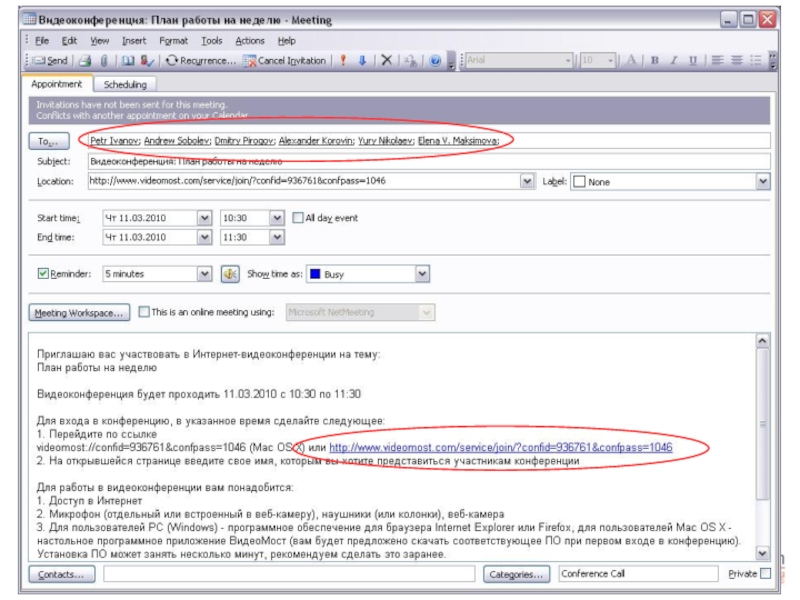Click the Meeting Workspace... button
800x600 pixels.
click(79, 313)
